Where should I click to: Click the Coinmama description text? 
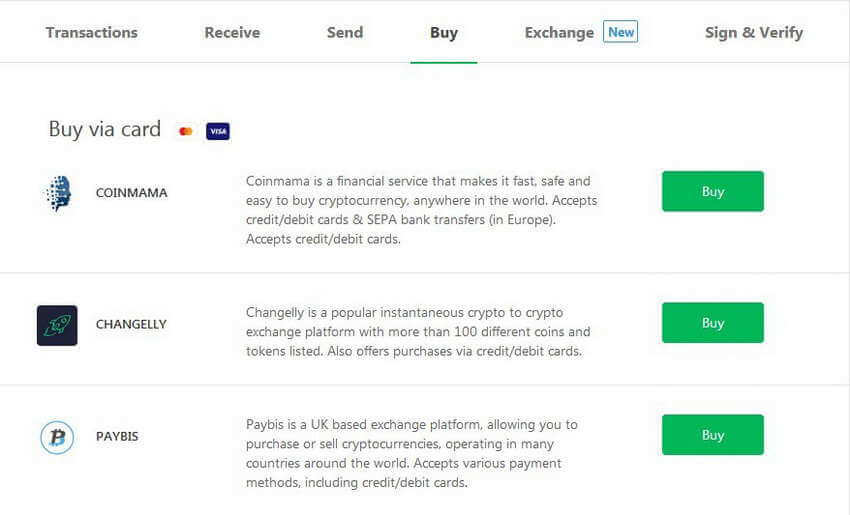421,210
